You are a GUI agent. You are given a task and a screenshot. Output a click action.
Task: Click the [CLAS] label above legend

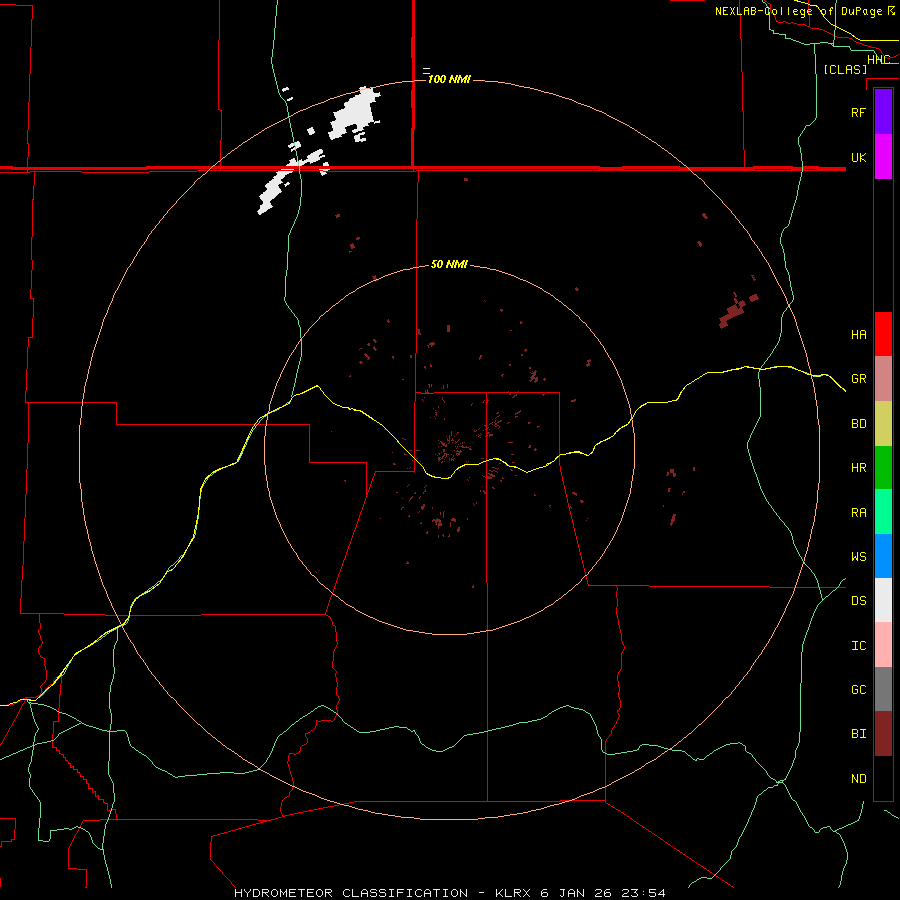(x=845, y=69)
